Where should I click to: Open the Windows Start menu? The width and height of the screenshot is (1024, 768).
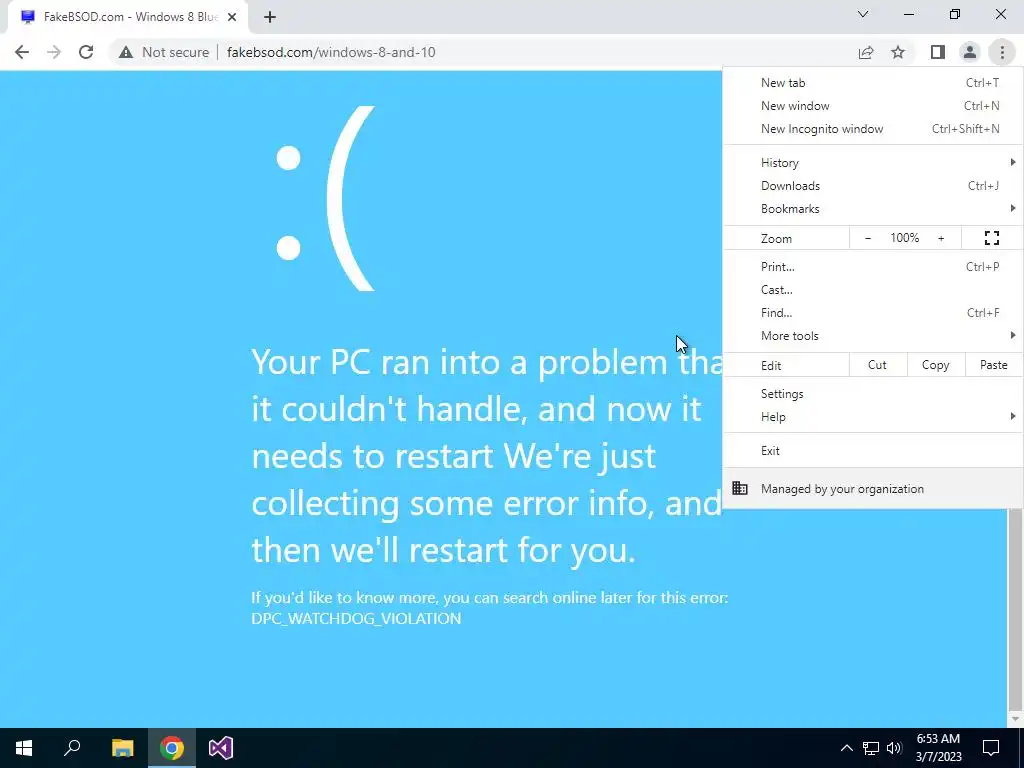tap(24, 748)
